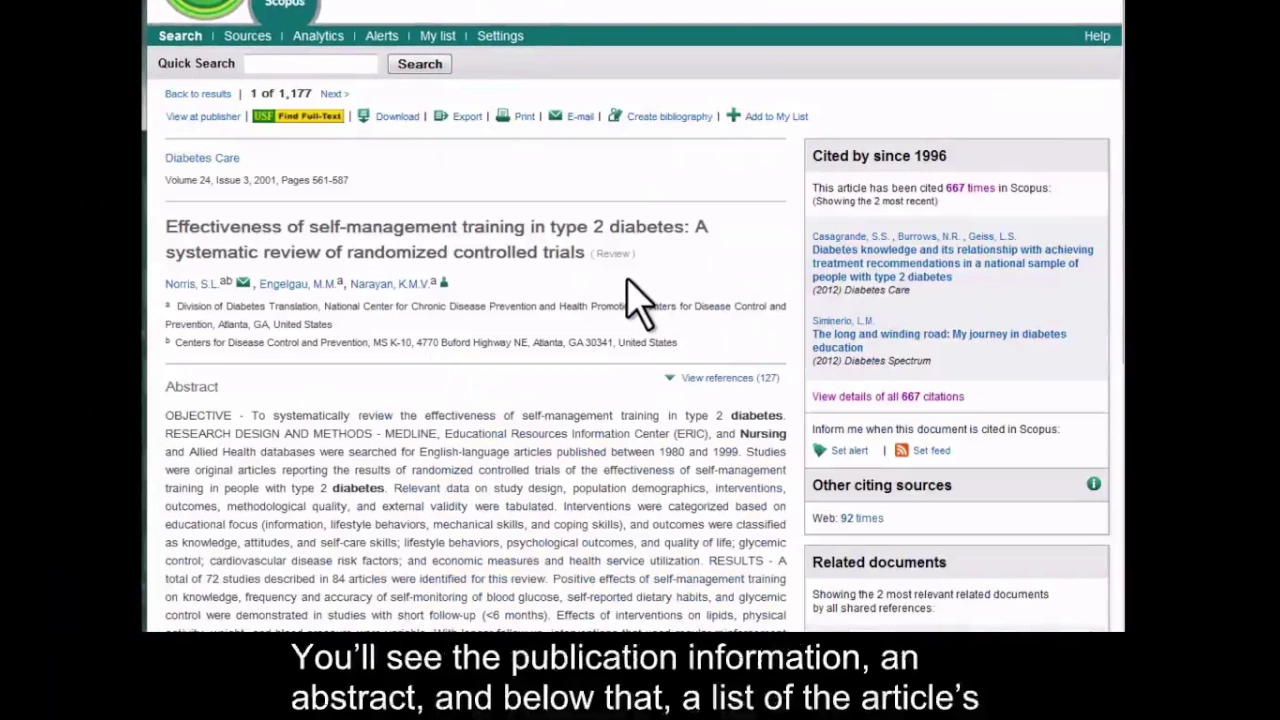Screen dimensions: 1280x720
Task: Click the Set alert link
Action: click(x=849, y=451)
